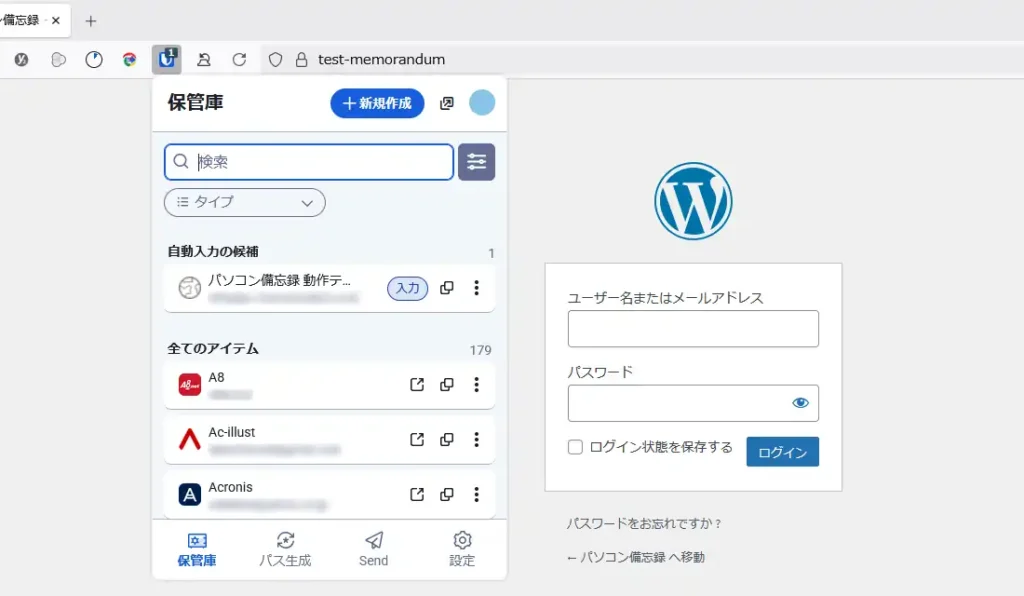1024x596 pixels.
Task: Click the dark circular extension icon
Action: point(22,59)
